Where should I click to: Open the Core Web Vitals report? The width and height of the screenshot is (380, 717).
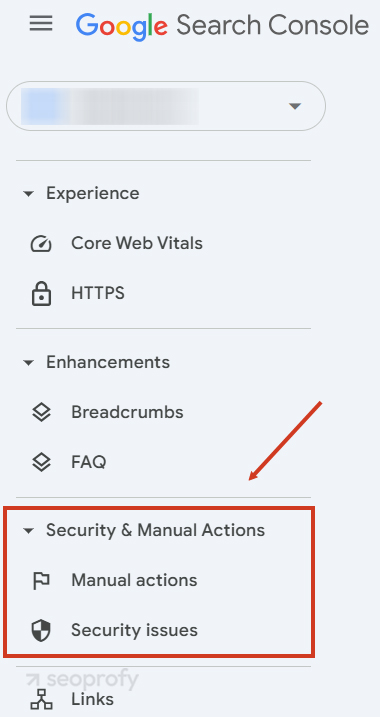coord(137,243)
